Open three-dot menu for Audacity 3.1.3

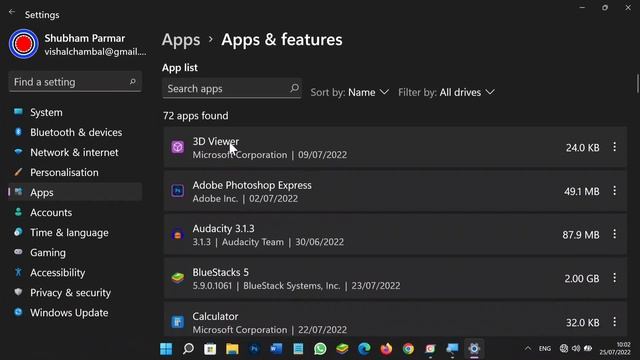[x=614, y=234]
